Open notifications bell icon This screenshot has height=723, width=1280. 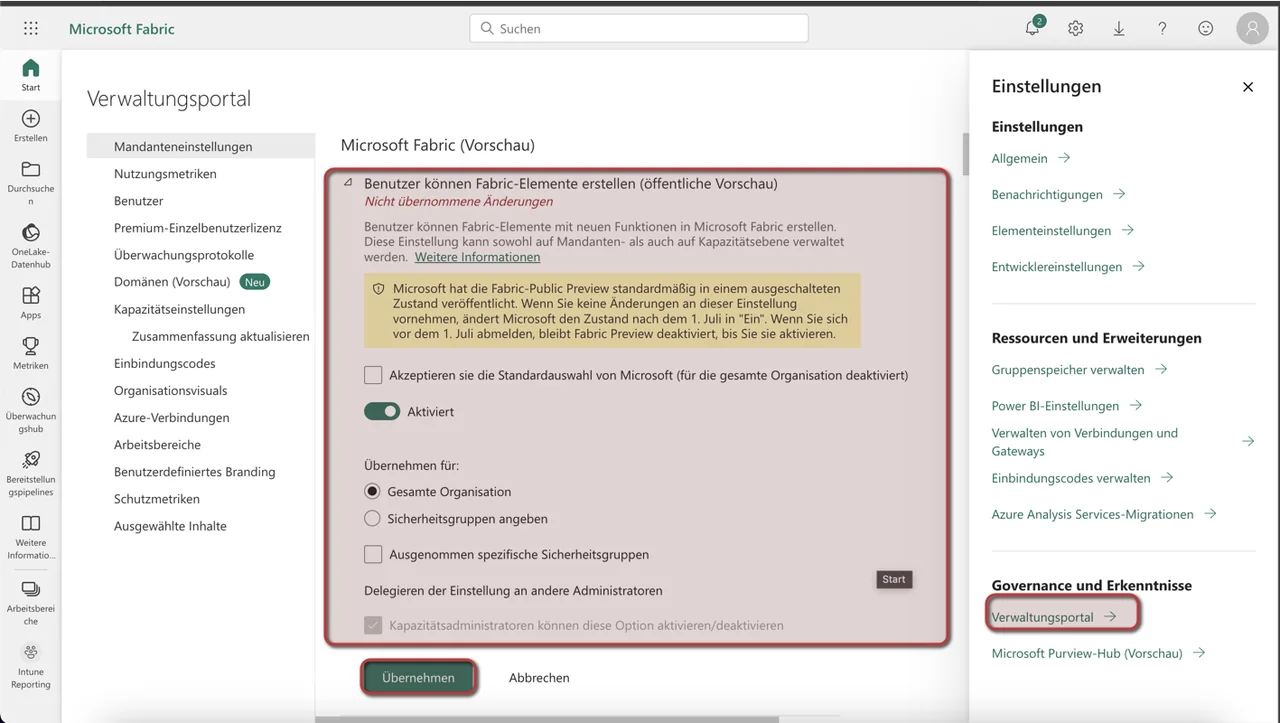pyautogui.click(x=1033, y=28)
